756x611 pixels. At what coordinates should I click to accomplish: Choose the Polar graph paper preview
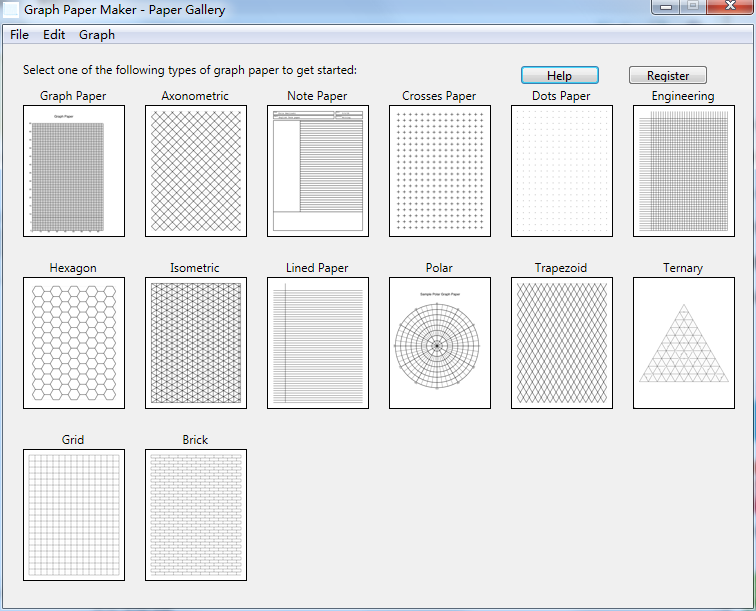440,343
